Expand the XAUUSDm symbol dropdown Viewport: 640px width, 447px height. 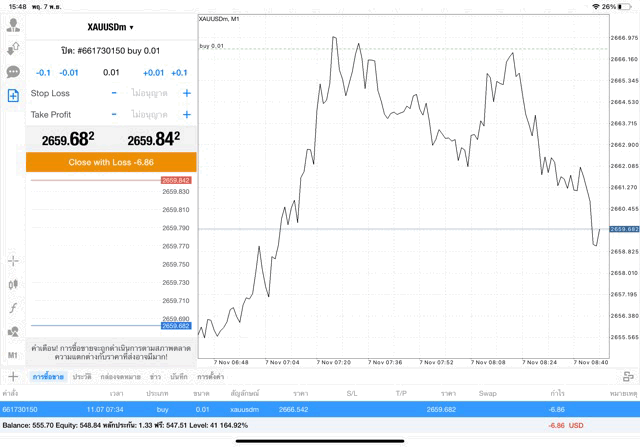[x=111, y=27]
